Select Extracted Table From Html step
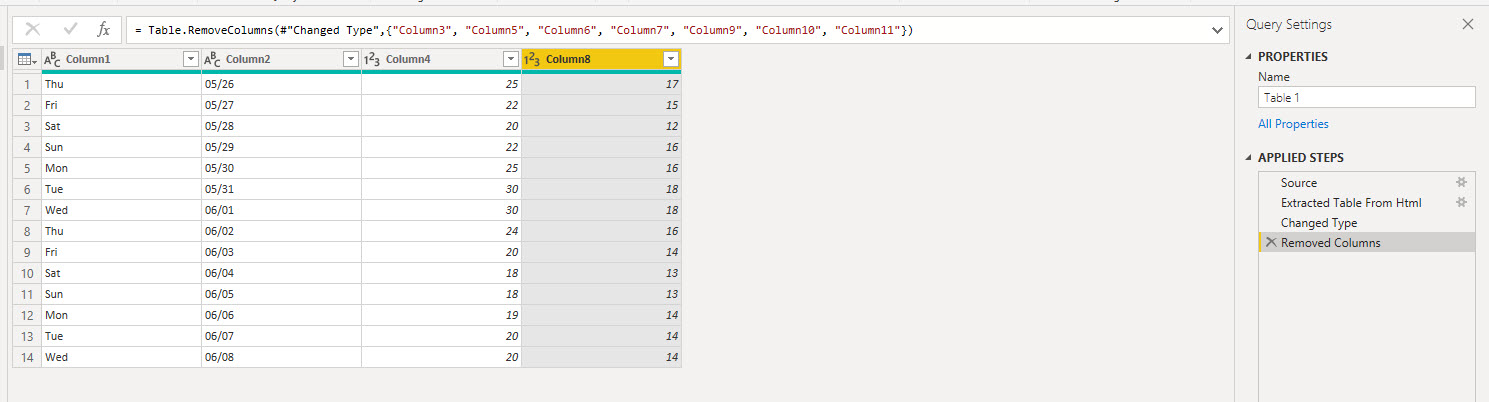The image size is (1489, 402). pyautogui.click(x=1367, y=203)
